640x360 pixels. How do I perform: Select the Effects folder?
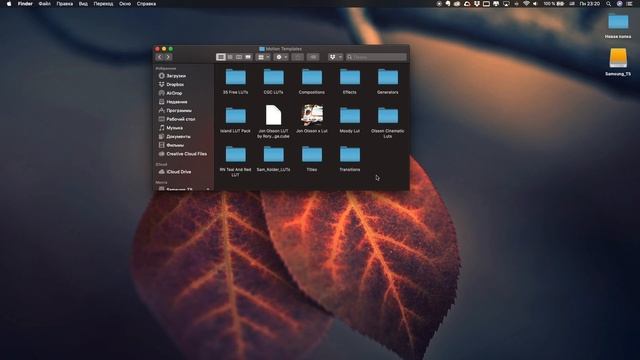(x=350, y=77)
